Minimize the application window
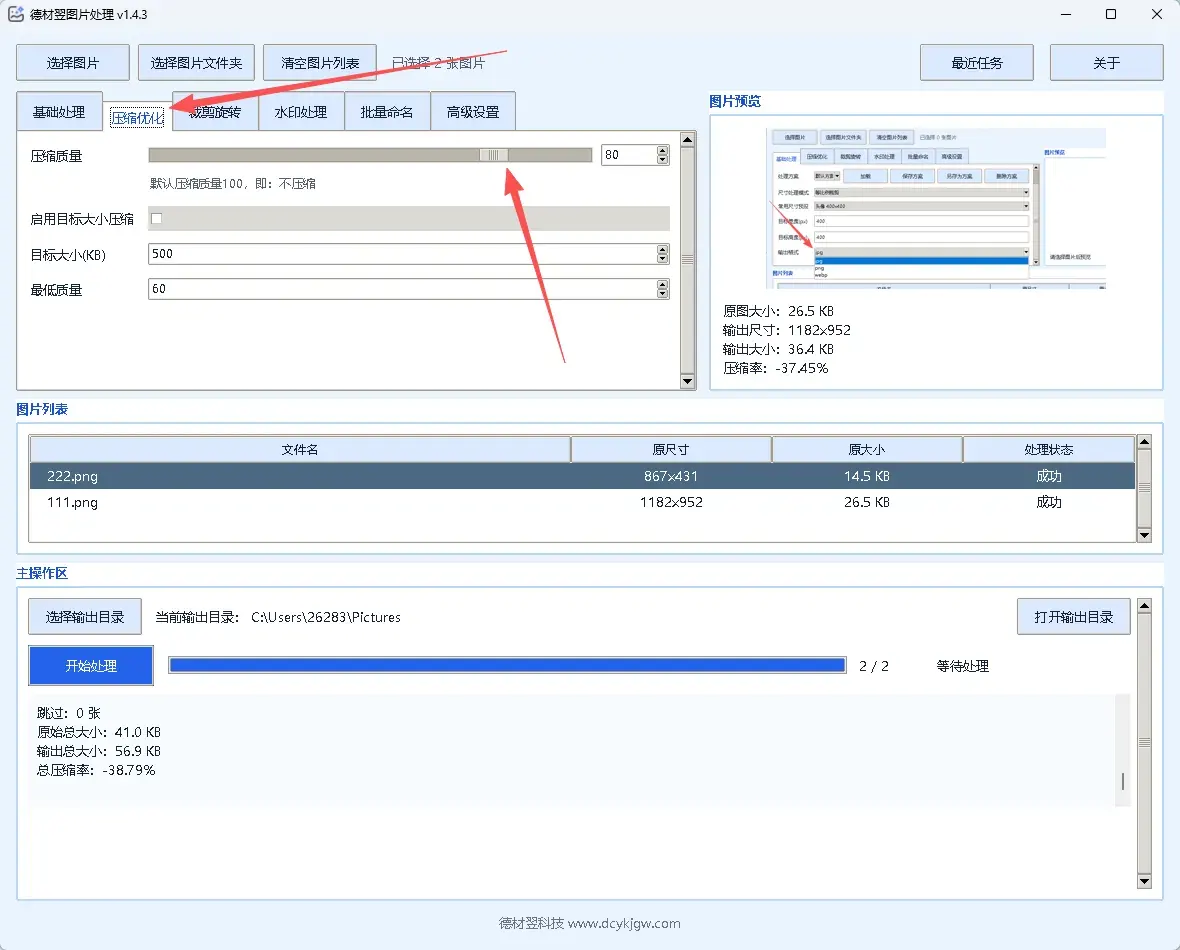The width and height of the screenshot is (1180, 950). [1066, 14]
